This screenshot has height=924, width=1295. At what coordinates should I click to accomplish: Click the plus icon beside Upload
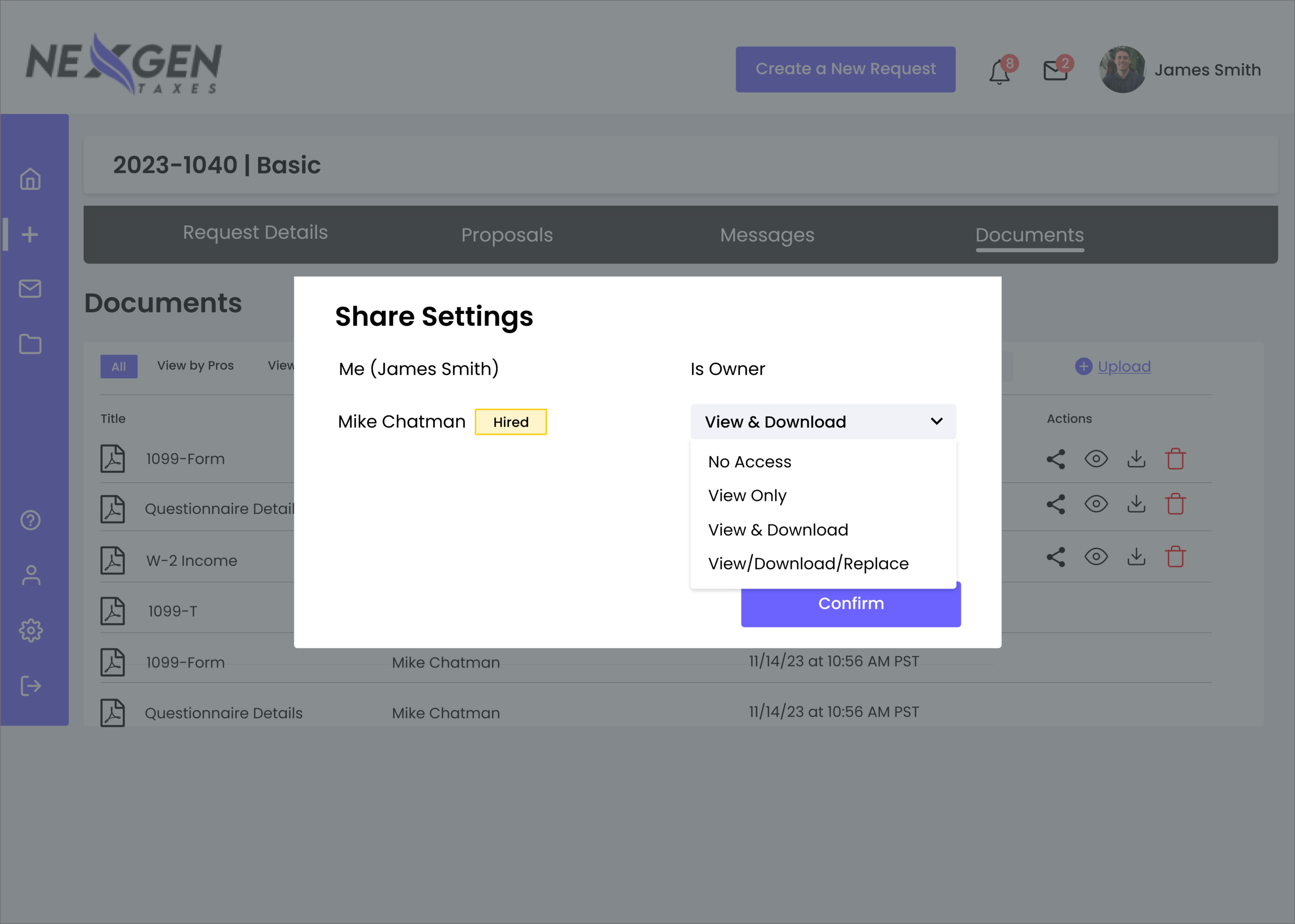(1084, 366)
